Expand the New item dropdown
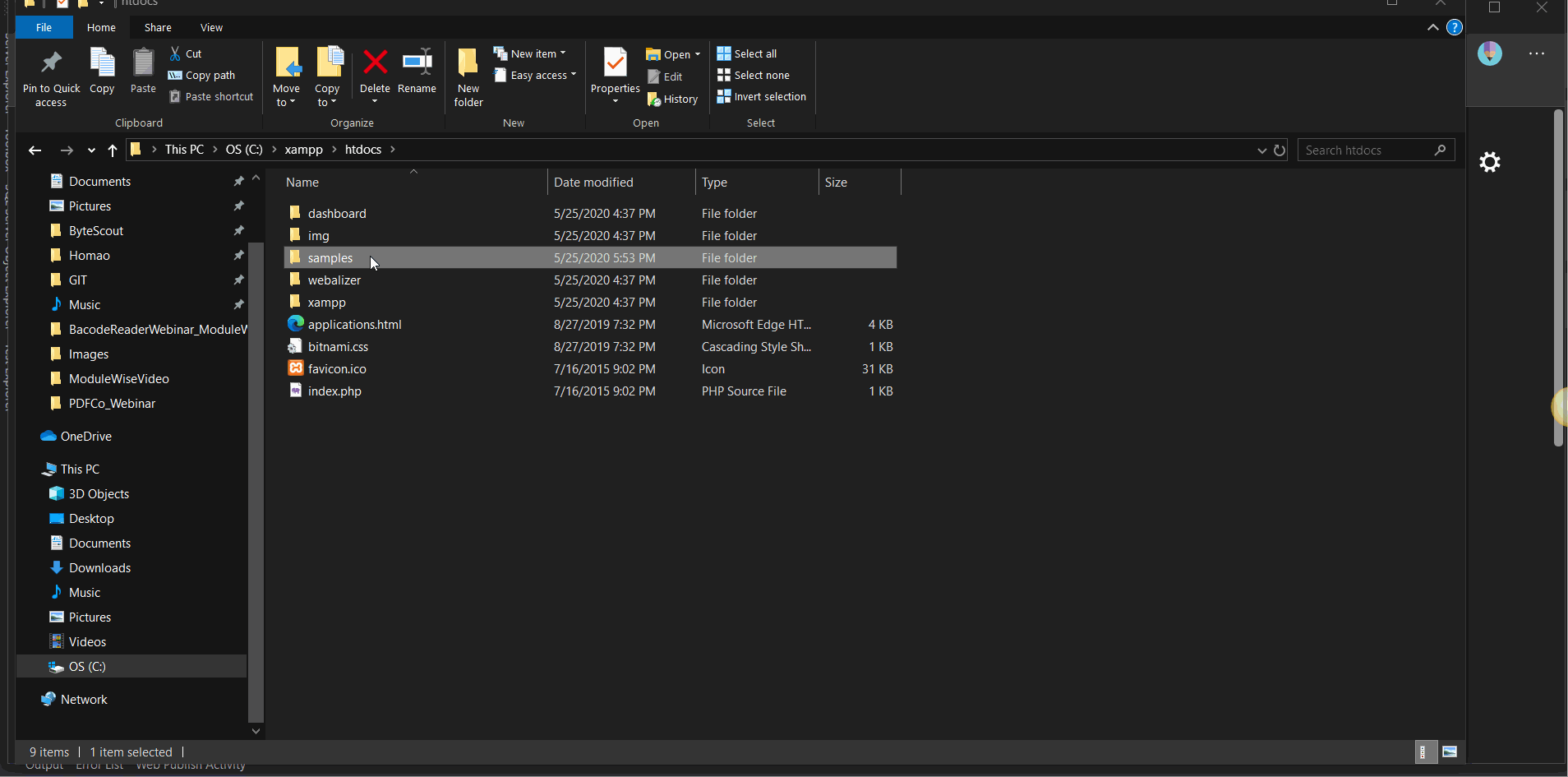The image size is (1568, 777). click(x=563, y=53)
